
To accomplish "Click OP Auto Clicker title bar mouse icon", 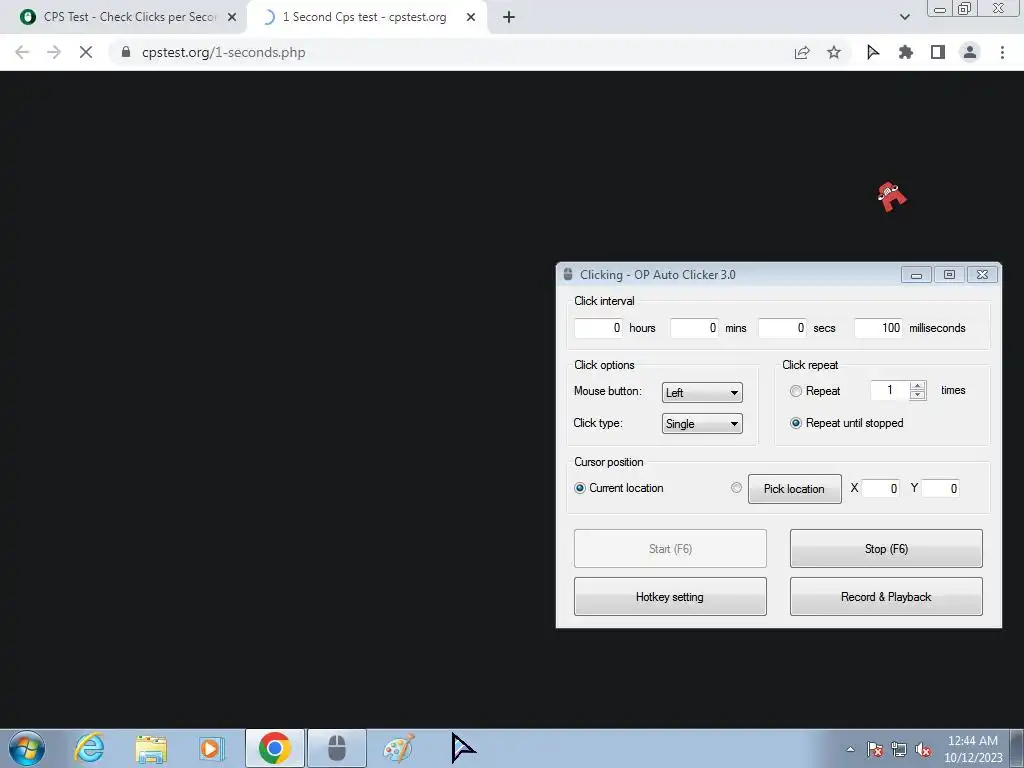I will pos(568,274).
